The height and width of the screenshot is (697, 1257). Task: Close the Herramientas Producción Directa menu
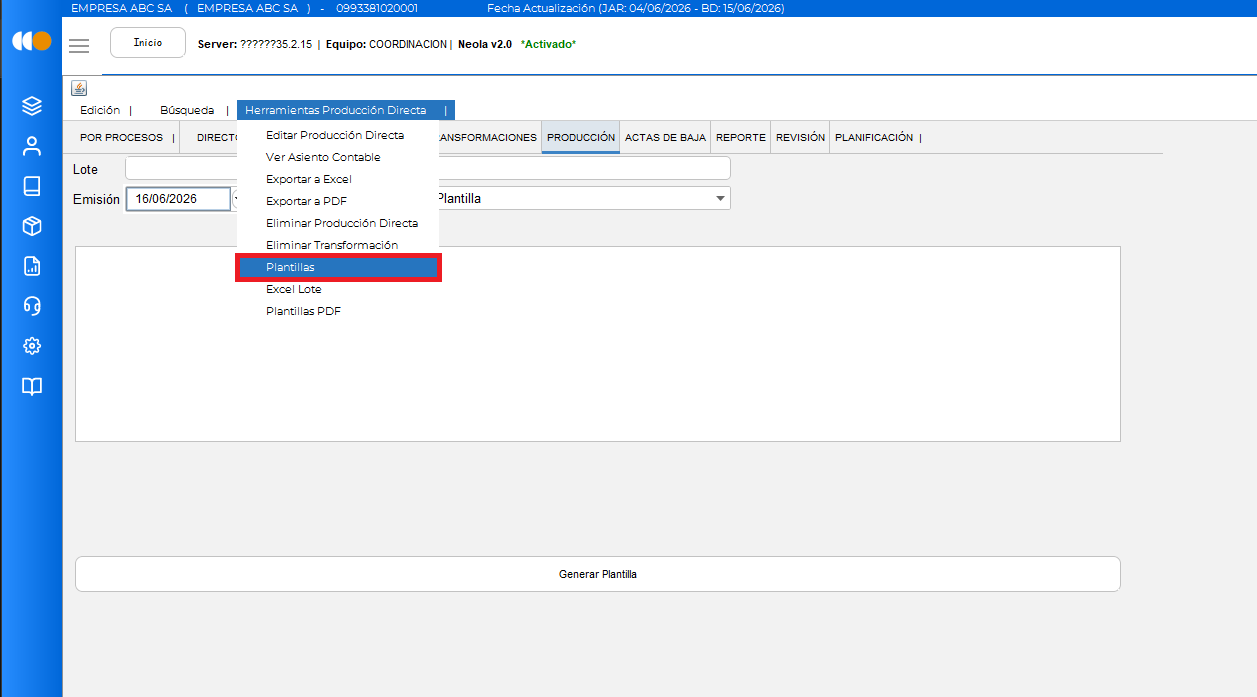346,110
